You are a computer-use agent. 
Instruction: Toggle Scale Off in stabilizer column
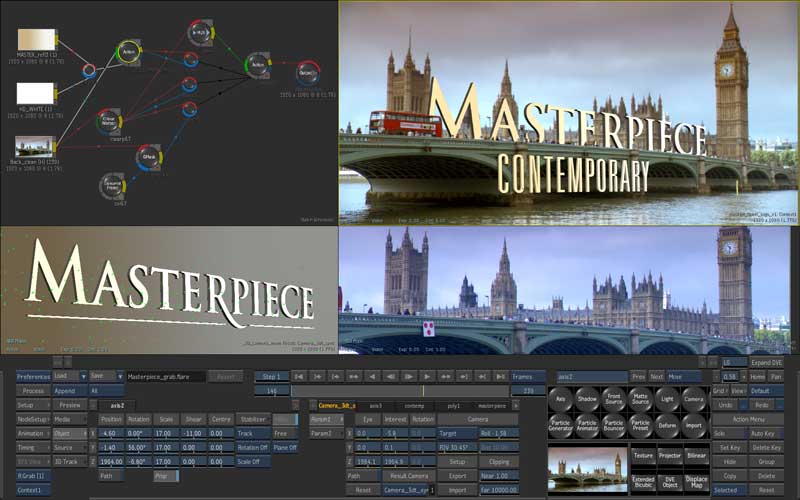253,461
